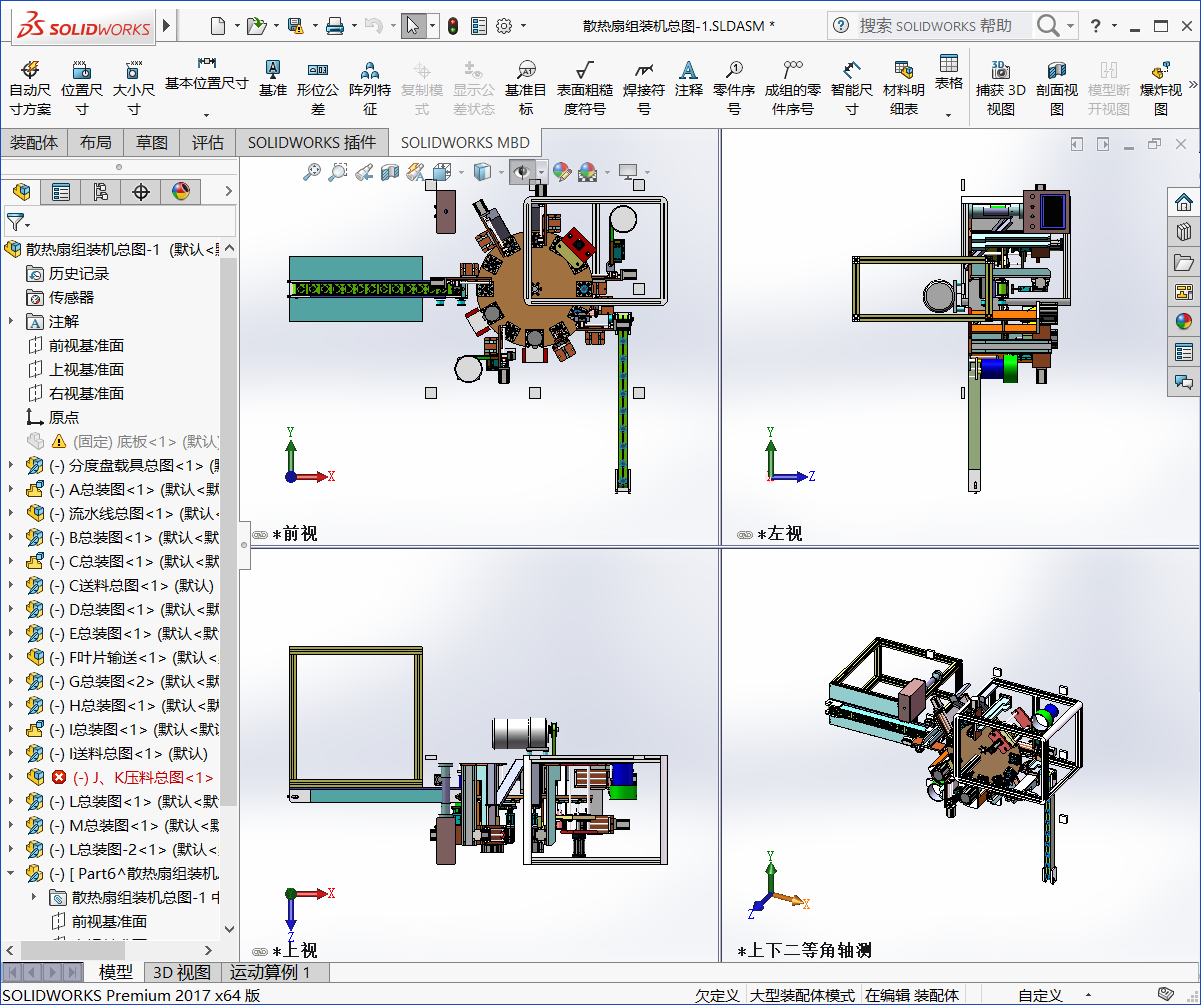Viewport: 1201px width, 1005px height.
Task: Switch to the 评估 tab
Action: coord(208,143)
